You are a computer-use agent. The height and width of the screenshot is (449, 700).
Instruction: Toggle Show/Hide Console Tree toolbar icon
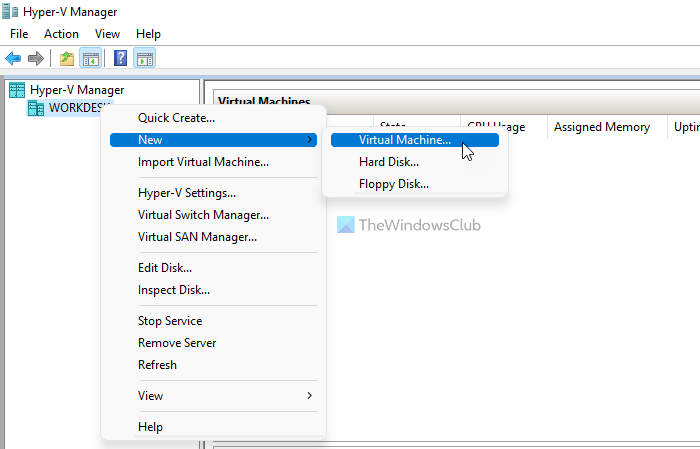click(91, 58)
